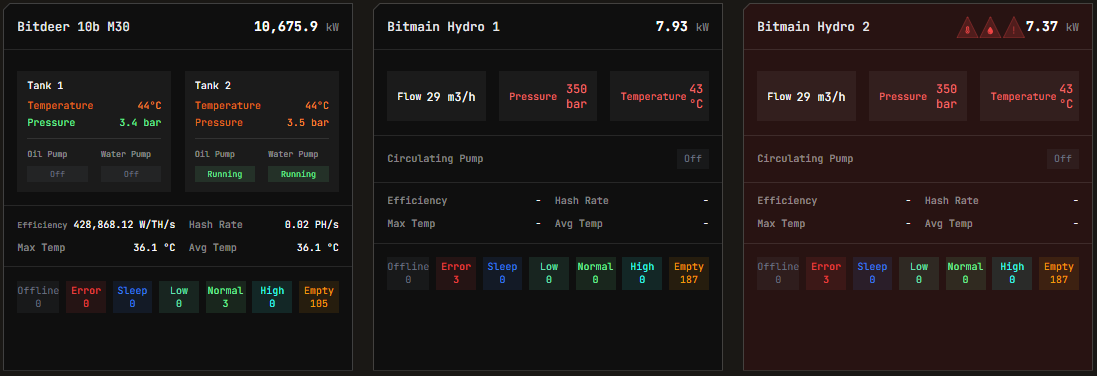Select the Sleep chip on Bitmain Hydro 2
1097x376 pixels.
point(872,273)
